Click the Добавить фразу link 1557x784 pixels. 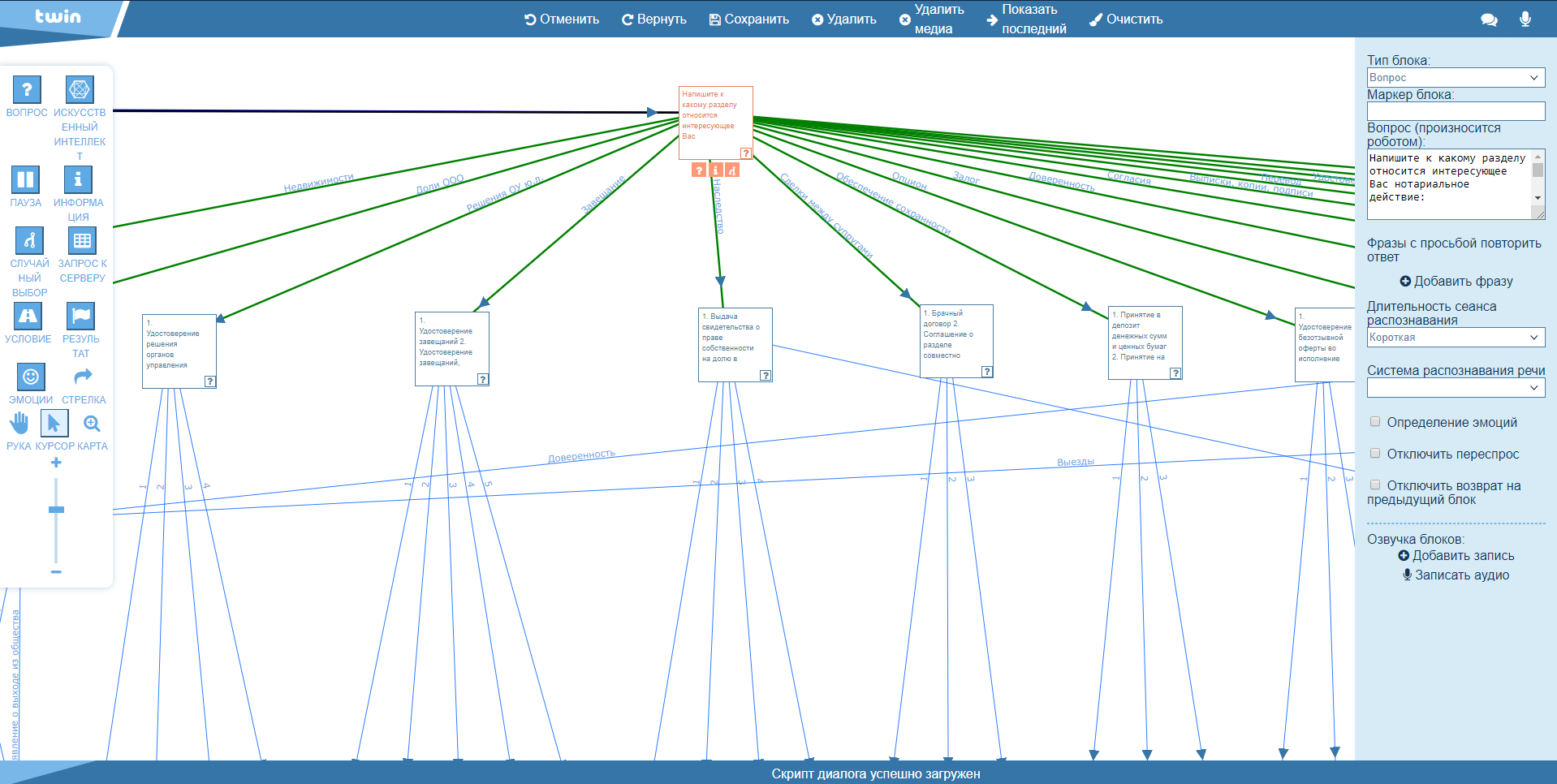point(1456,282)
